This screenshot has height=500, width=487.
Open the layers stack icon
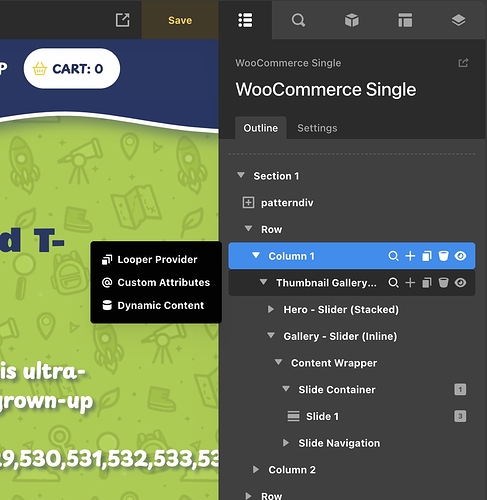(458, 20)
